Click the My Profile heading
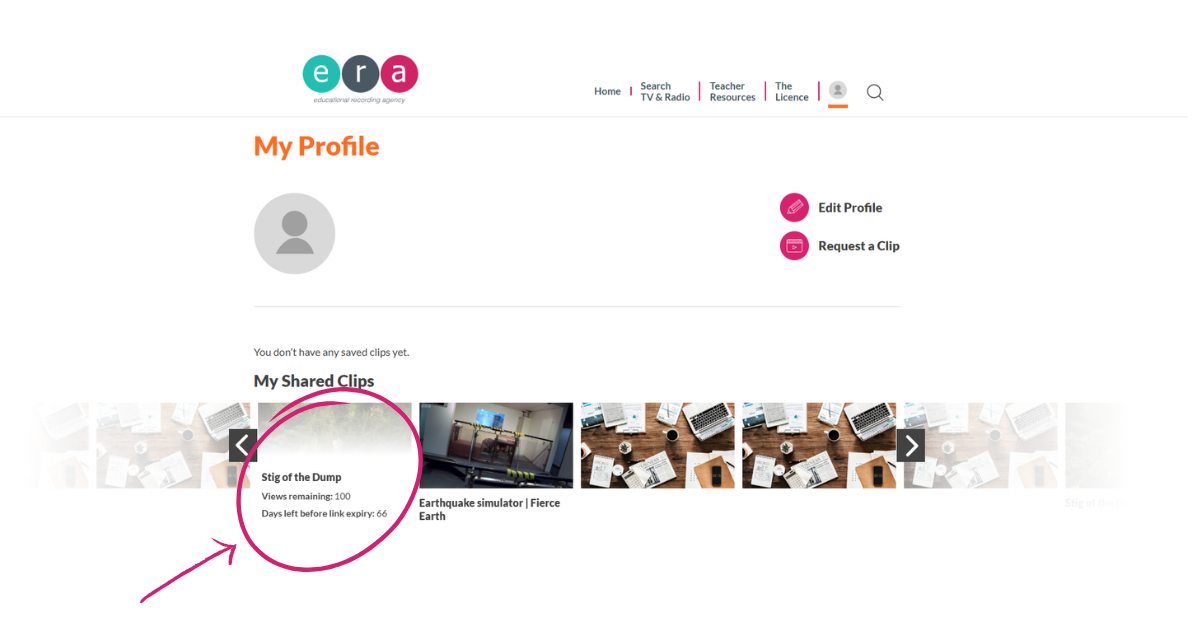The height and width of the screenshot is (628, 1200). tap(316, 146)
